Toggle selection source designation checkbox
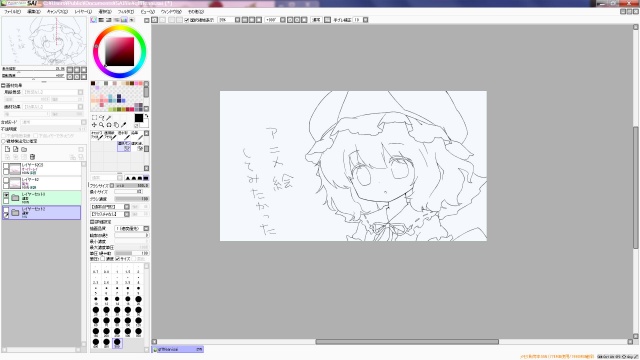This screenshot has height=360, width=640. tap(4, 141)
